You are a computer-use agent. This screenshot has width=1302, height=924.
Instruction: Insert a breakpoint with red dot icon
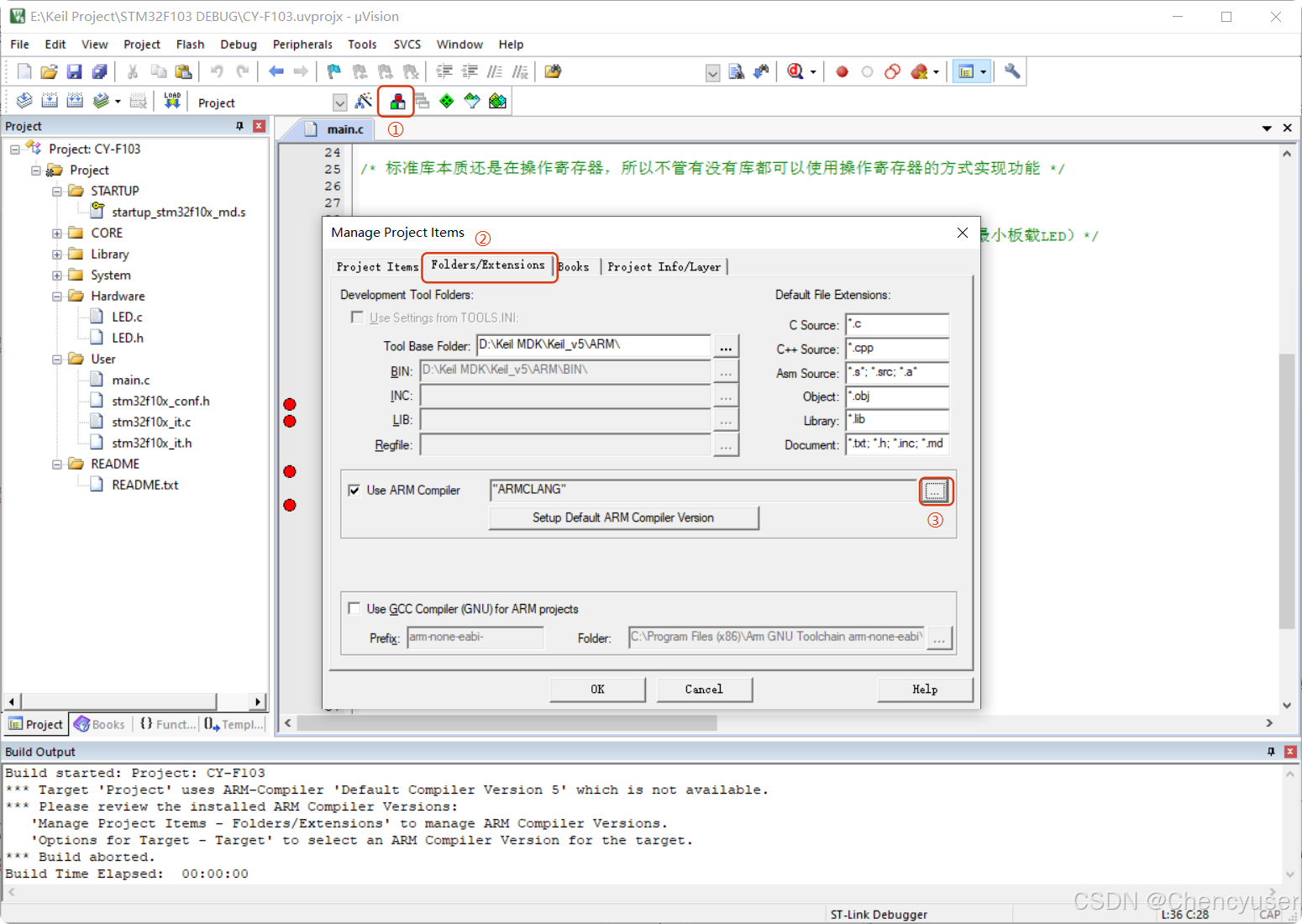[x=842, y=72]
